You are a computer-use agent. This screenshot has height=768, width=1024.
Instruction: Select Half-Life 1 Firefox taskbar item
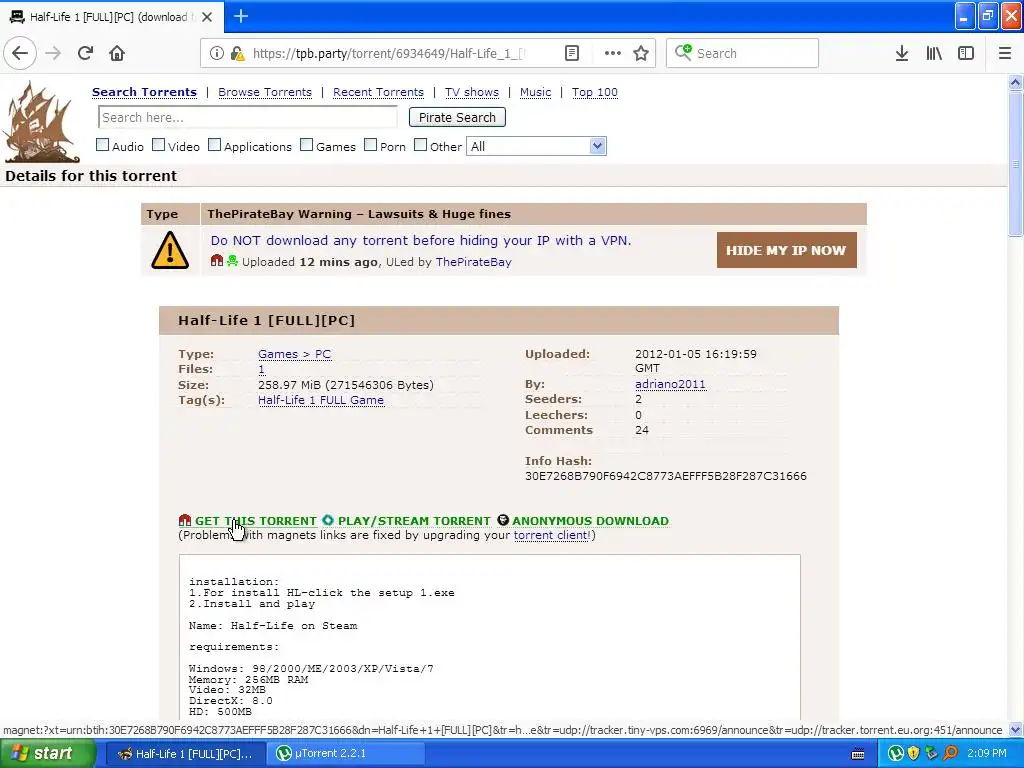click(186, 753)
